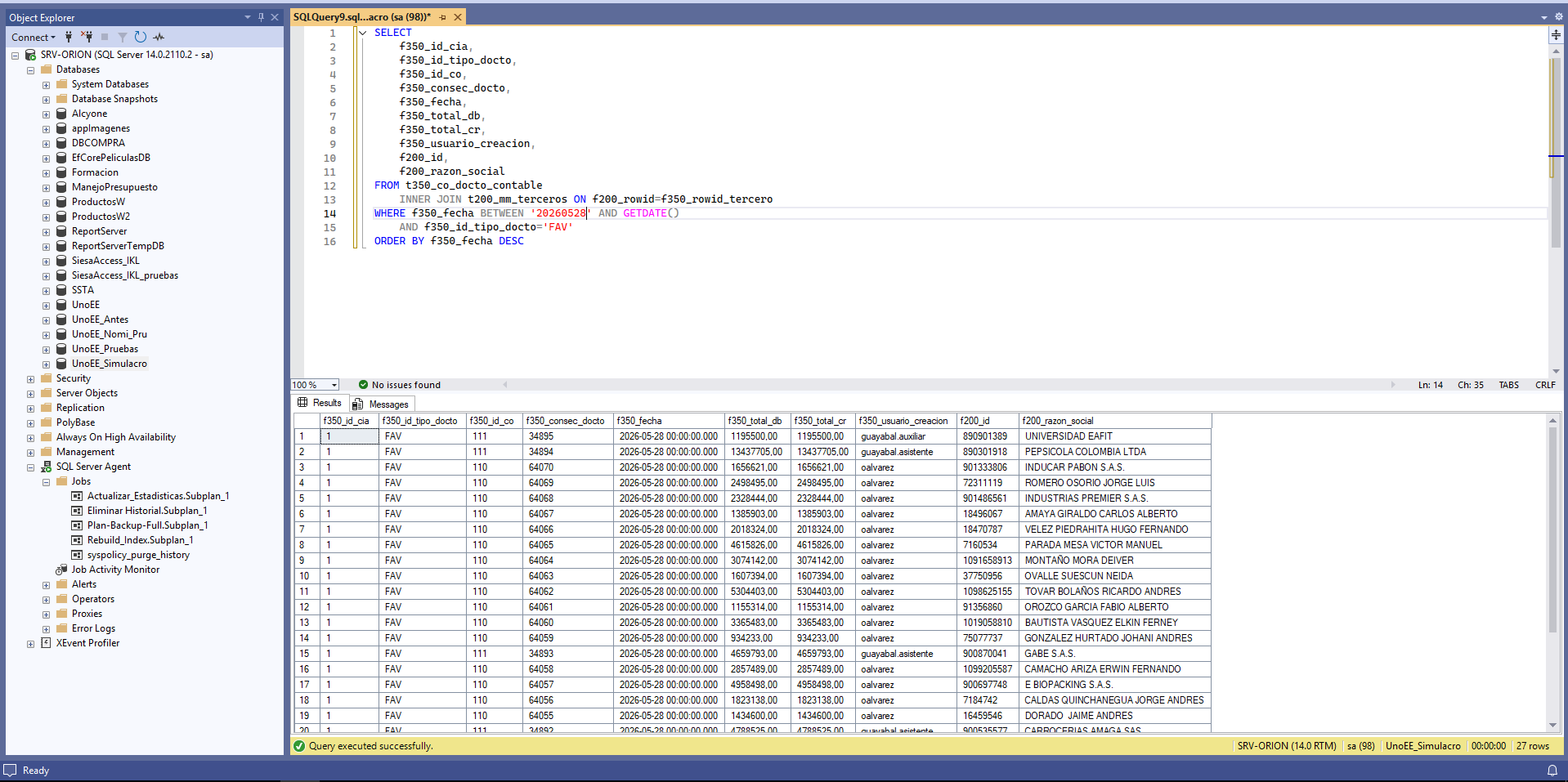Click the query executed successfully check icon
Image resolution: width=1568 pixels, height=782 pixels.
click(x=299, y=746)
